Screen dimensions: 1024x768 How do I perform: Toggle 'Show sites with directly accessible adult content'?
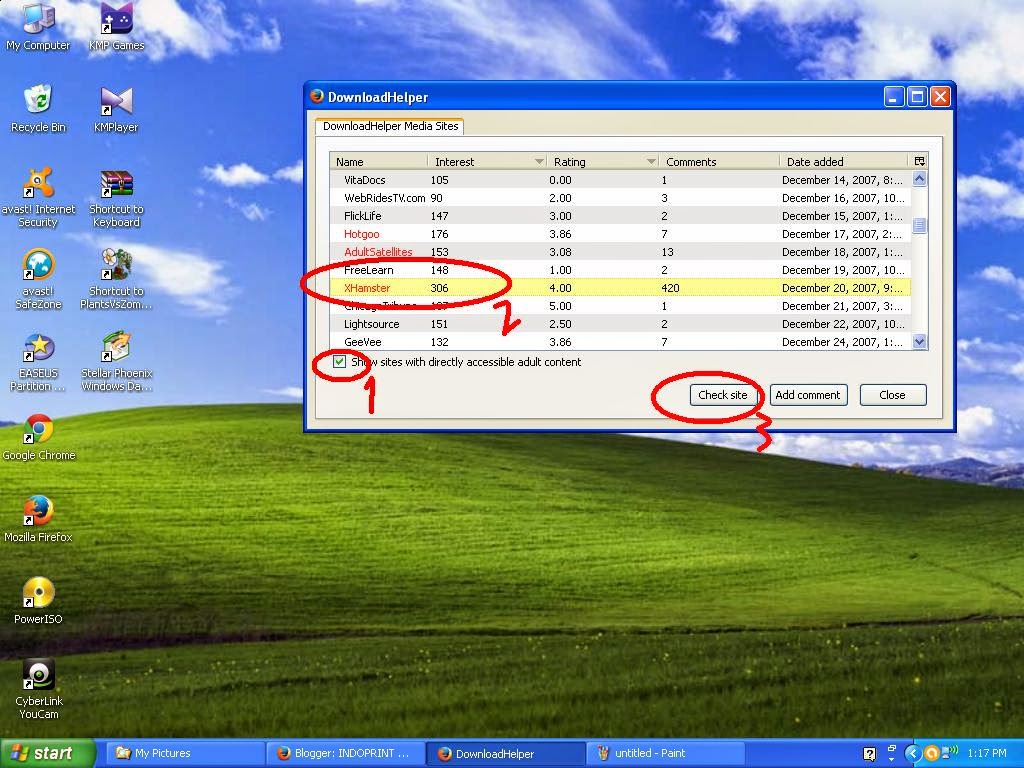[x=340, y=362]
